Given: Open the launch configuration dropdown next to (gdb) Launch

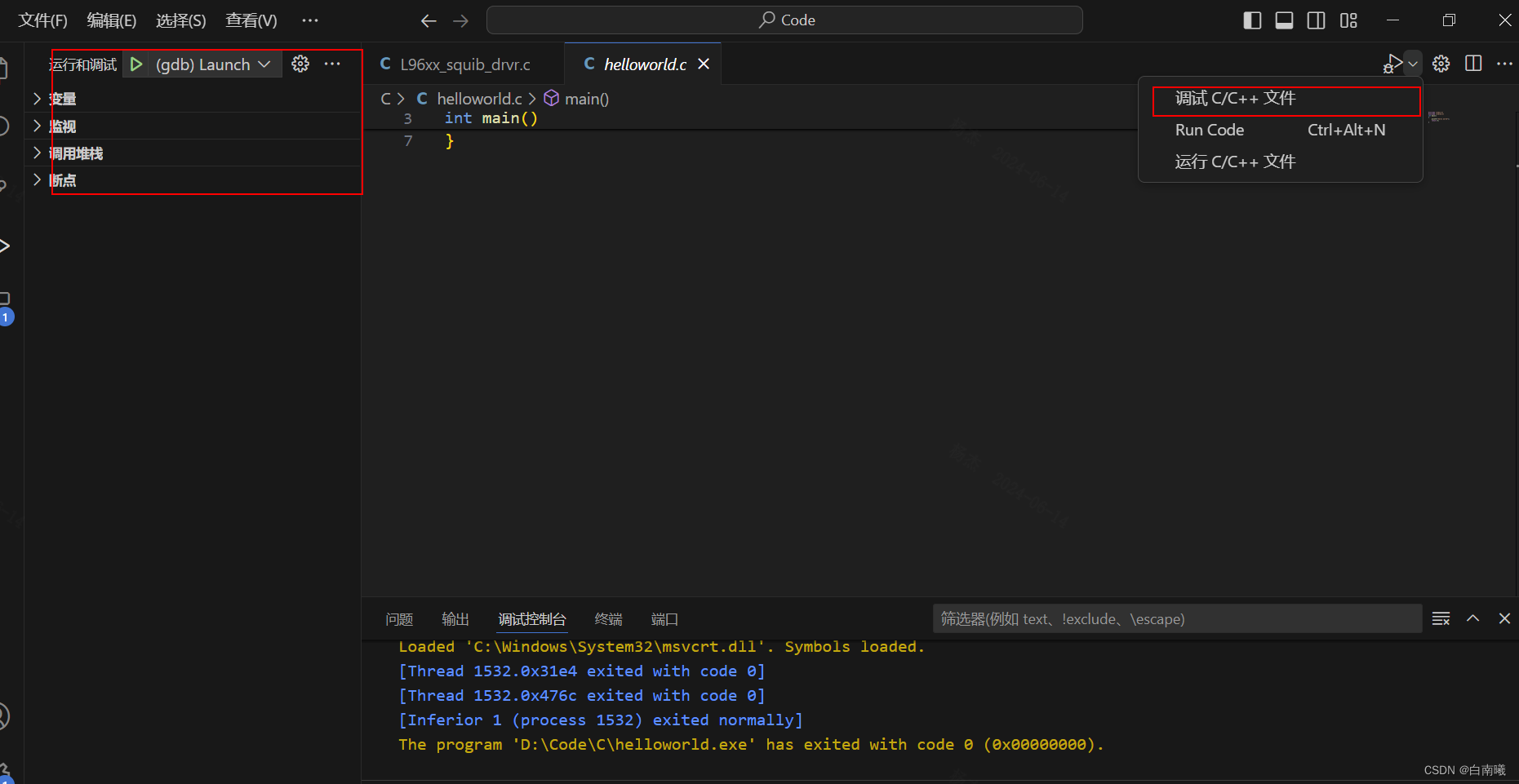Looking at the screenshot, I should 264,64.
